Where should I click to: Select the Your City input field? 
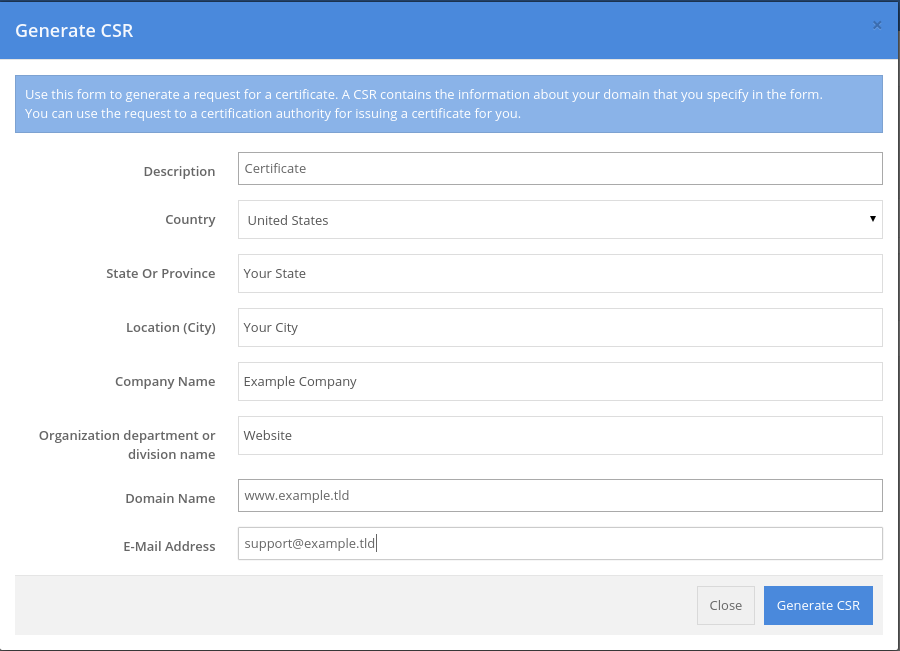pos(560,327)
